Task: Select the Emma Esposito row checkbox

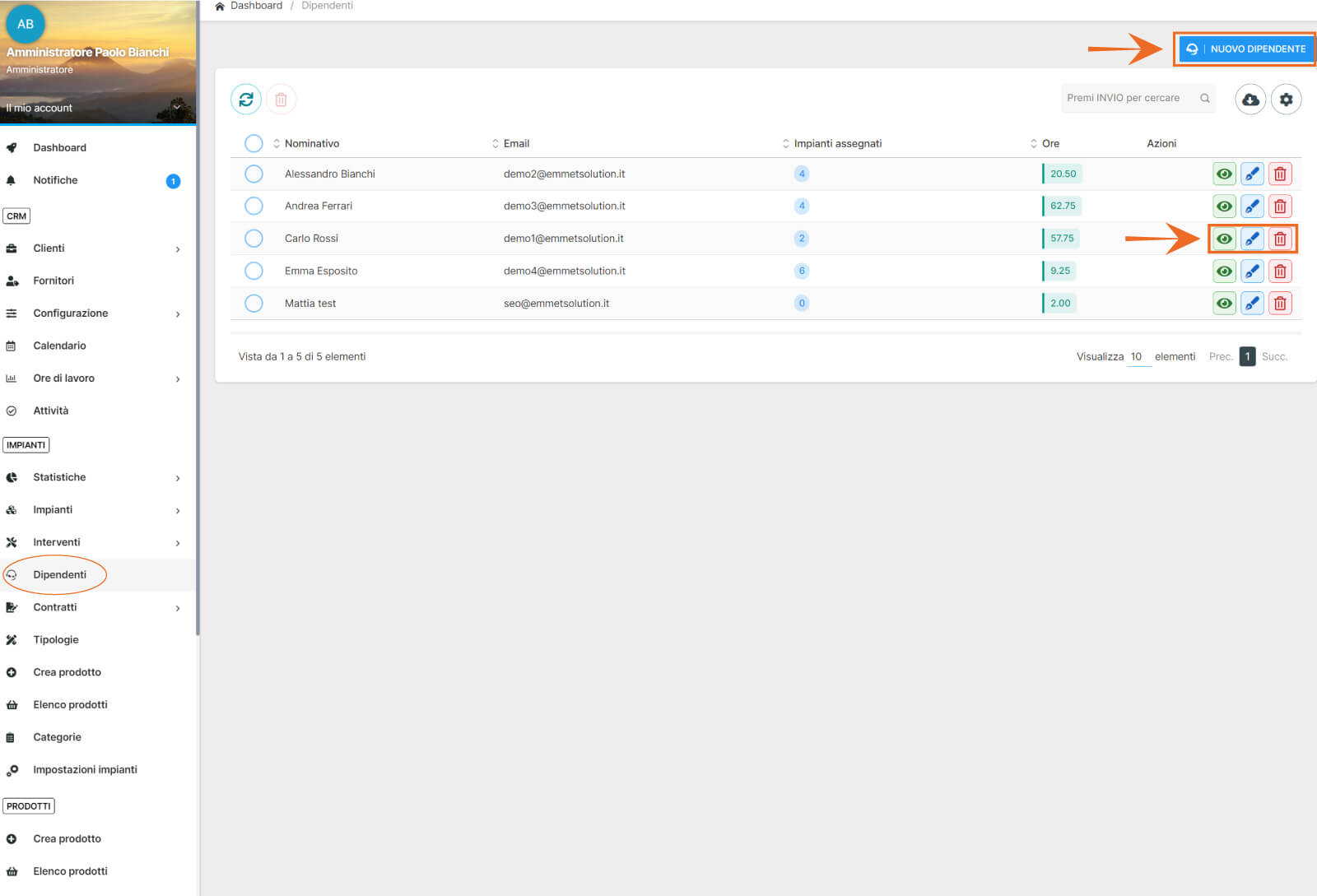Action: [x=254, y=271]
